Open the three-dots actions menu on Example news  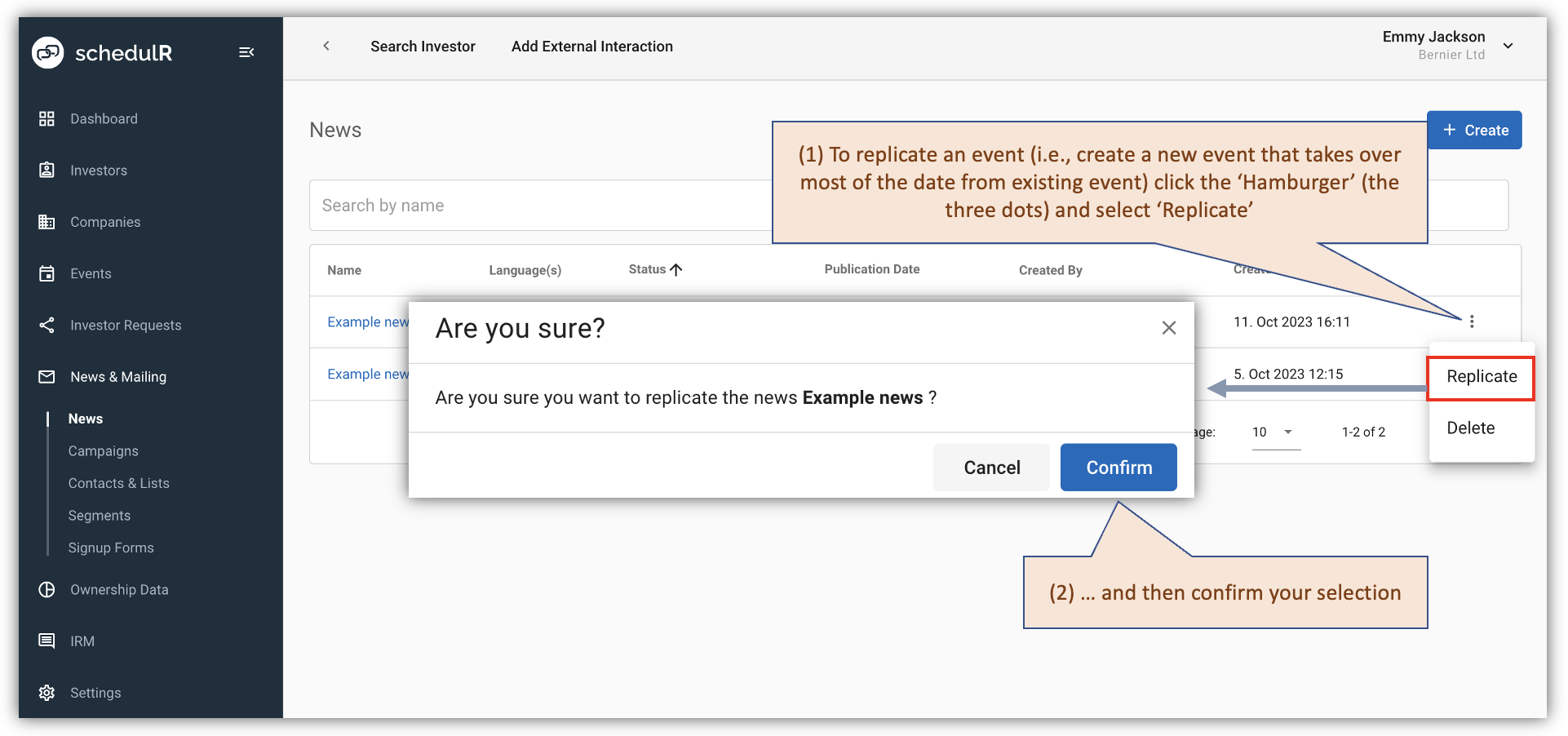click(x=1472, y=321)
